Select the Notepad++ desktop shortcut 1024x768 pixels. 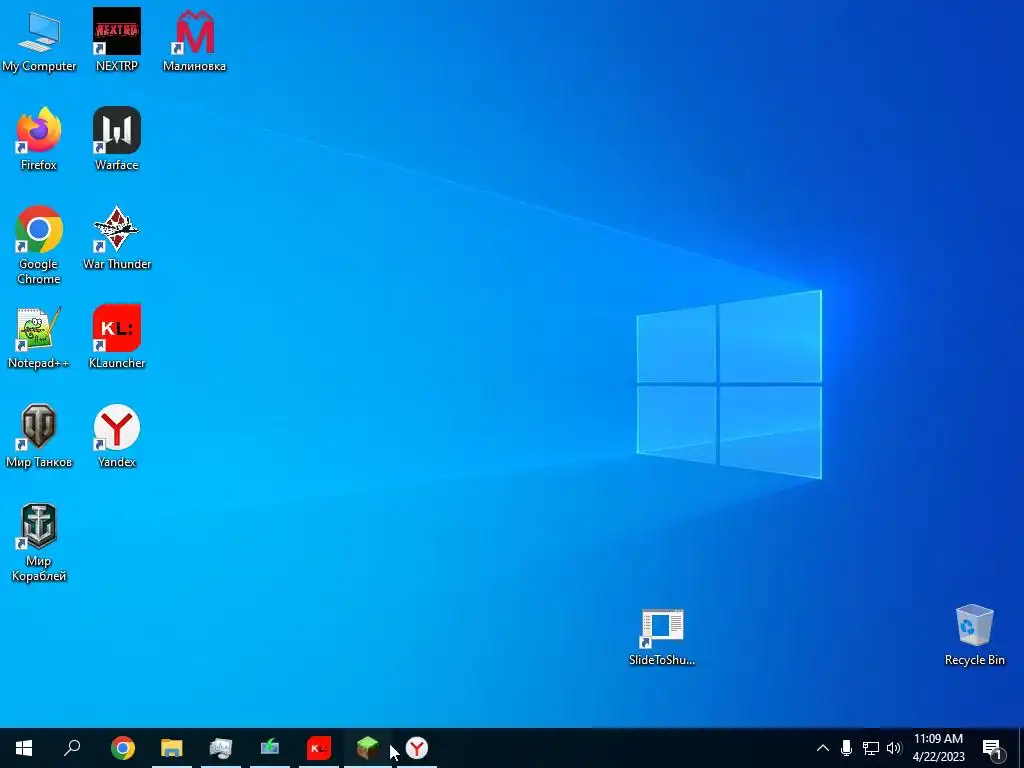pos(39,338)
